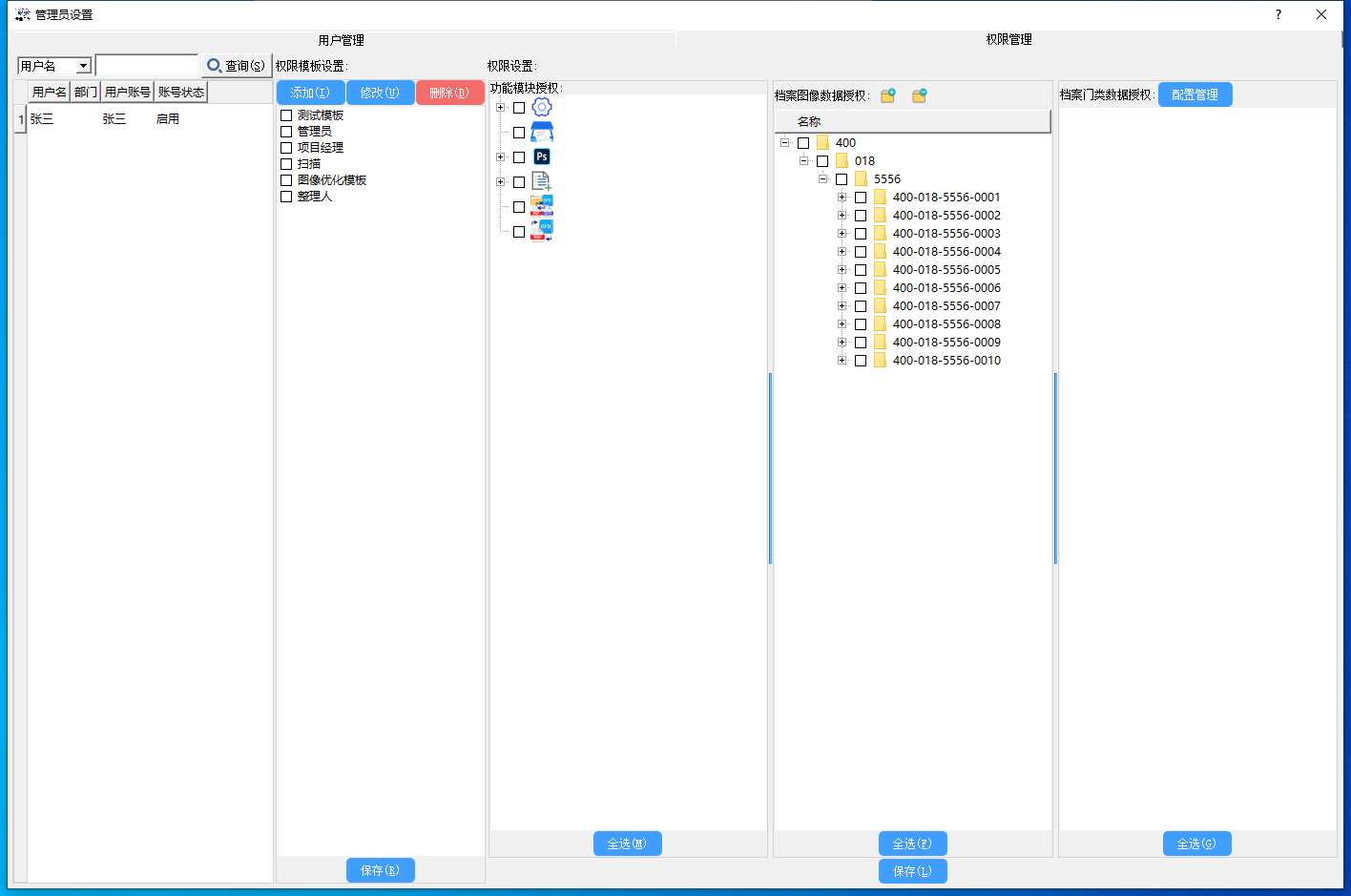Image resolution: width=1351 pixels, height=896 pixels.
Task: Enable checkbox for folder 400-018-5556-0005
Action: (x=861, y=270)
